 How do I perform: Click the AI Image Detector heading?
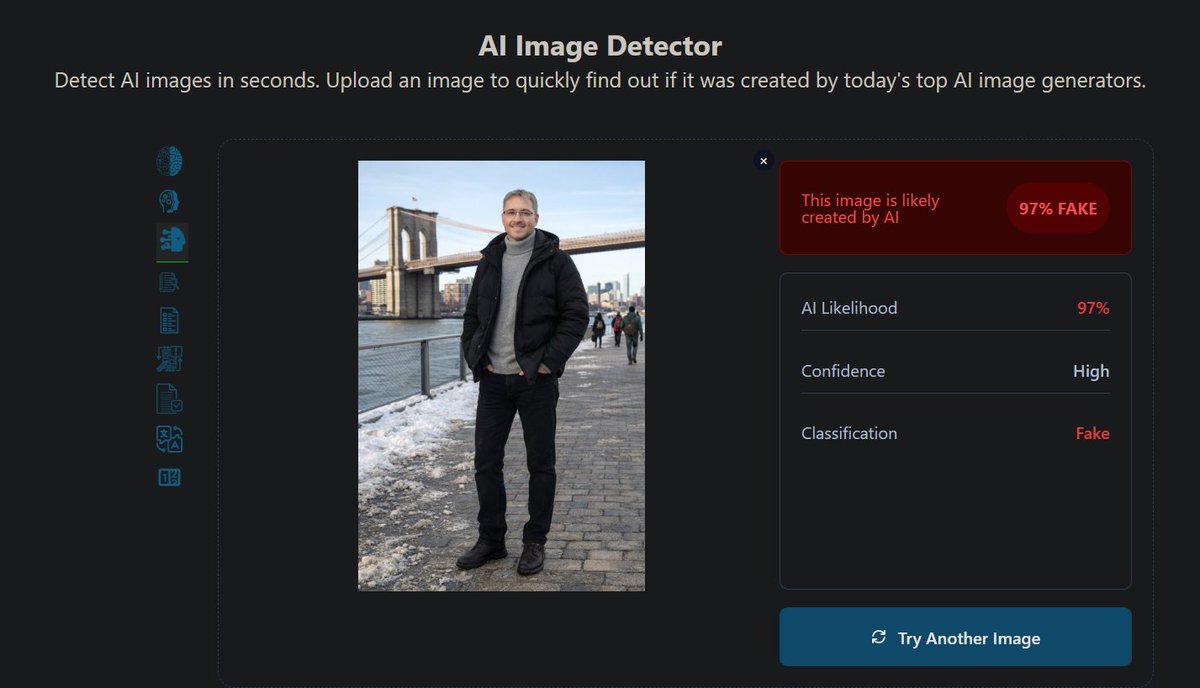point(600,45)
